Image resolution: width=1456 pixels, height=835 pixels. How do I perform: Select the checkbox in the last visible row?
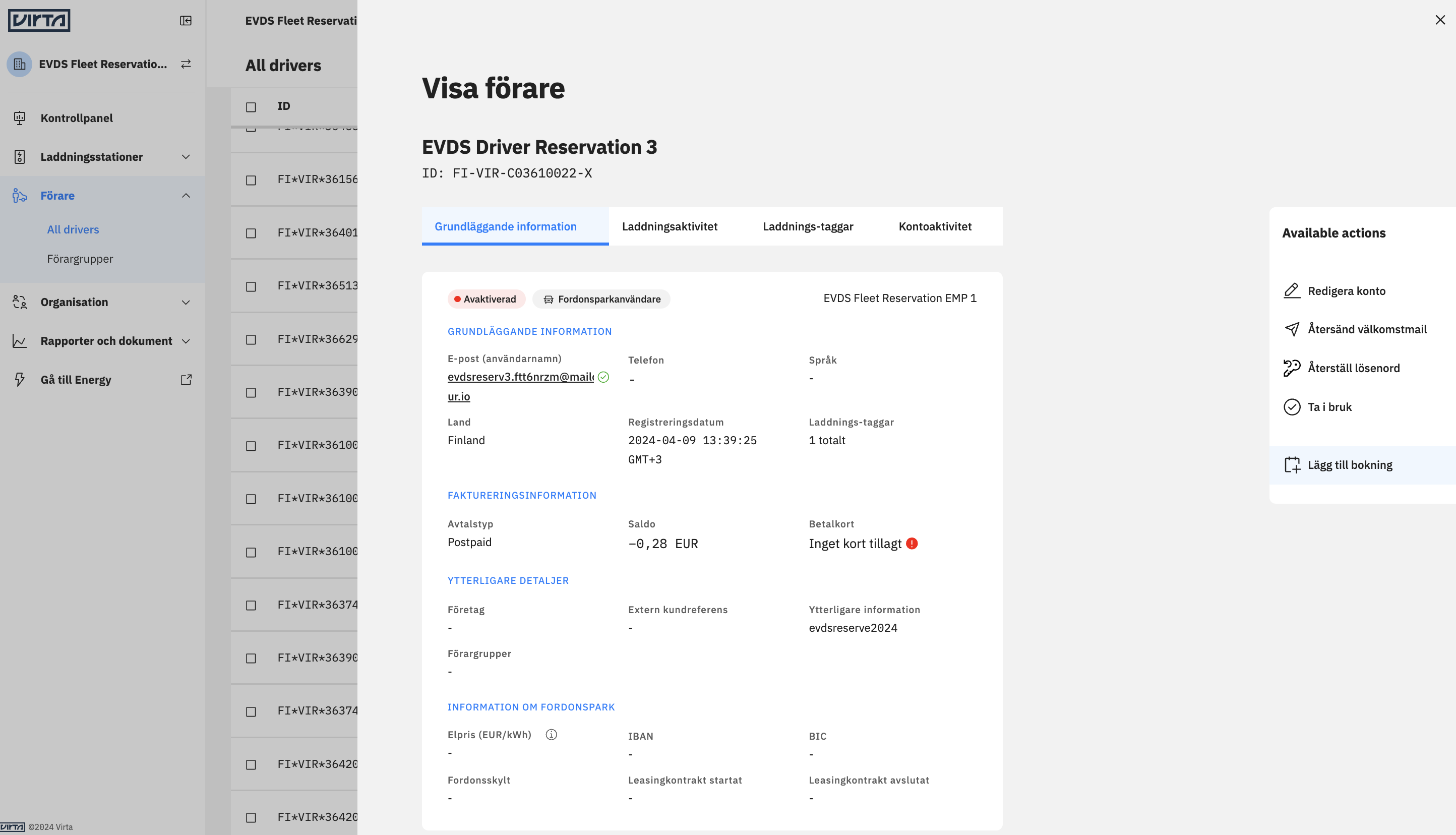tap(251, 818)
